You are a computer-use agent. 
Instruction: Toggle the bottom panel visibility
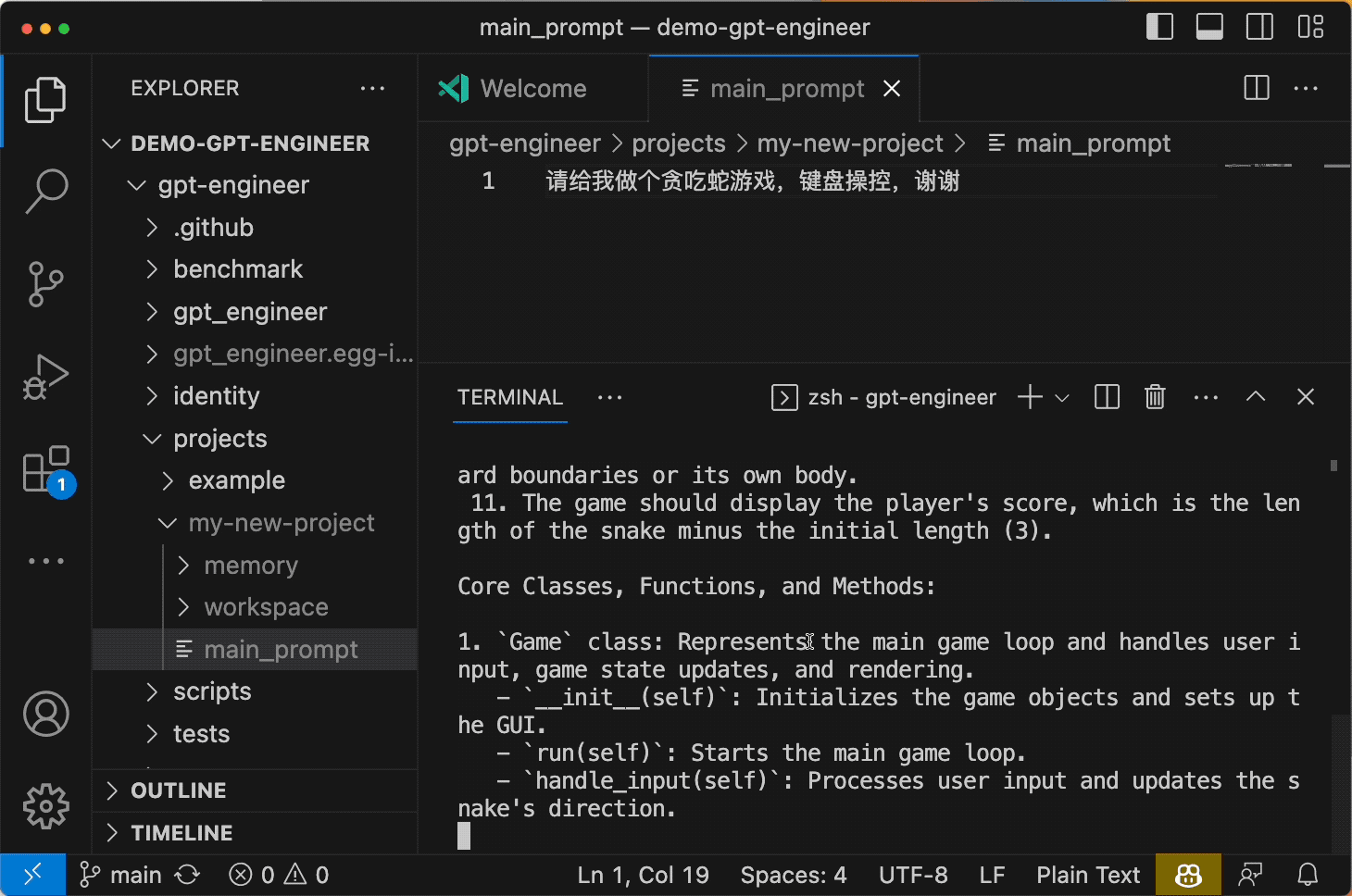click(1209, 27)
